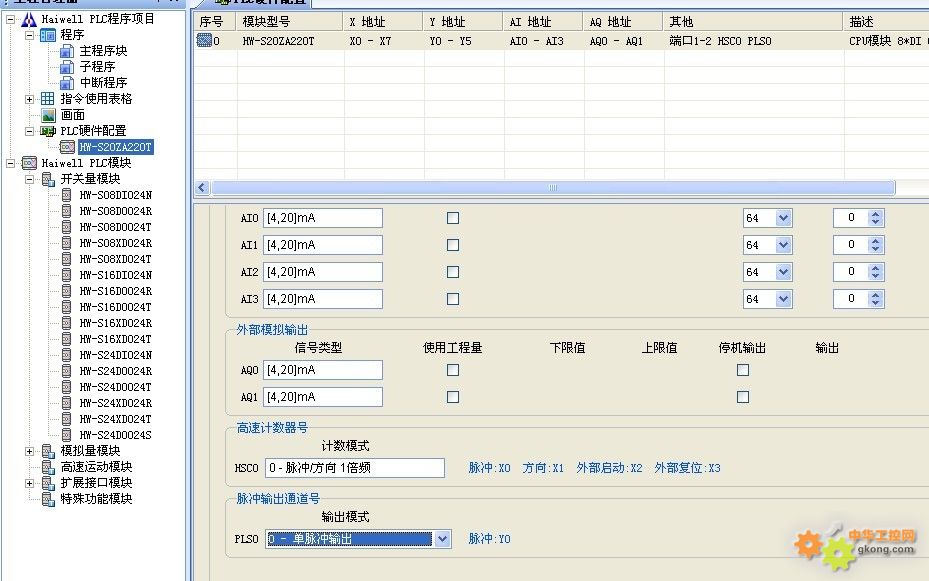Screen dimensions: 929x581
Task: Open the AI3 dropdown showing 64
Action: tap(783, 299)
